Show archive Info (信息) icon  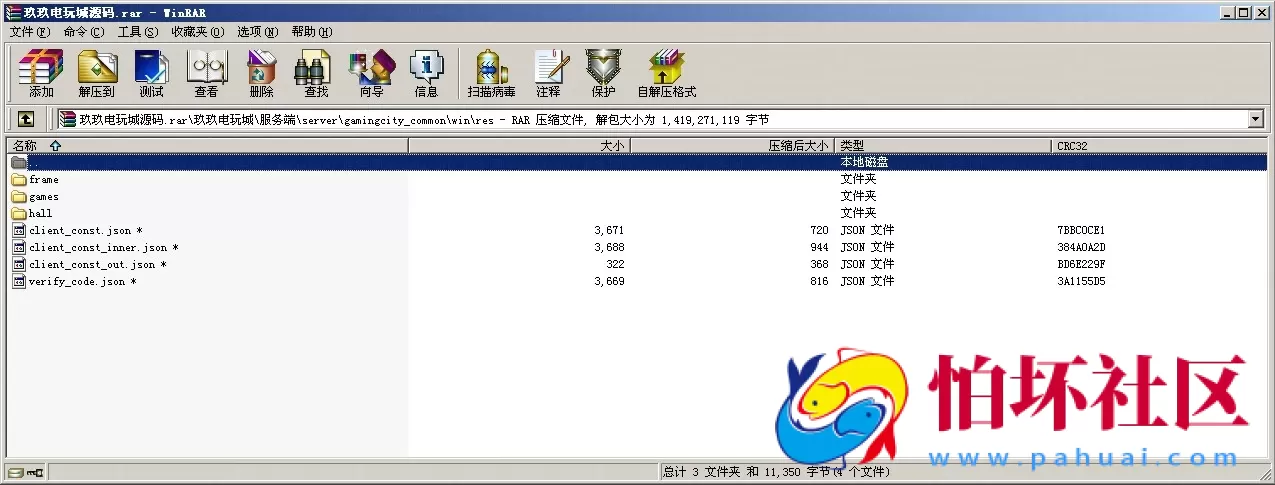tap(426, 73)
